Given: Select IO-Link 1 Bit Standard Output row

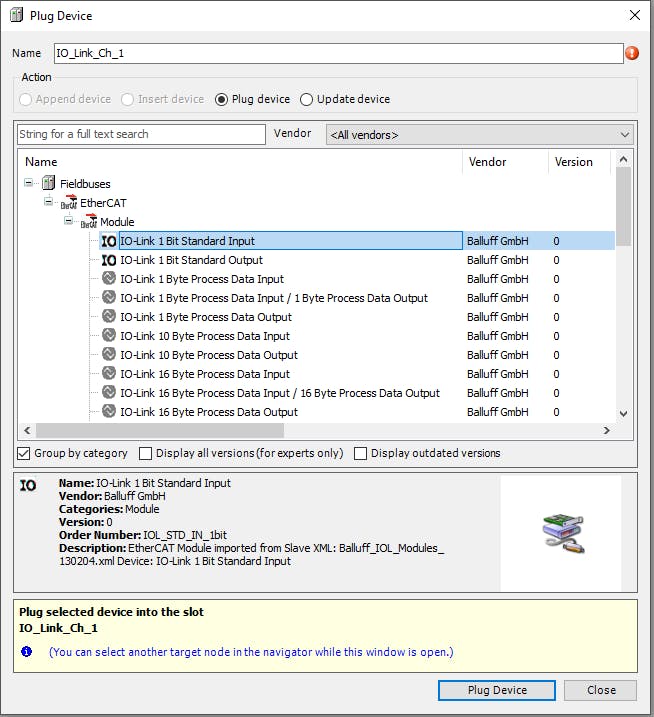Looking at the screenshot, I should 357,260.
